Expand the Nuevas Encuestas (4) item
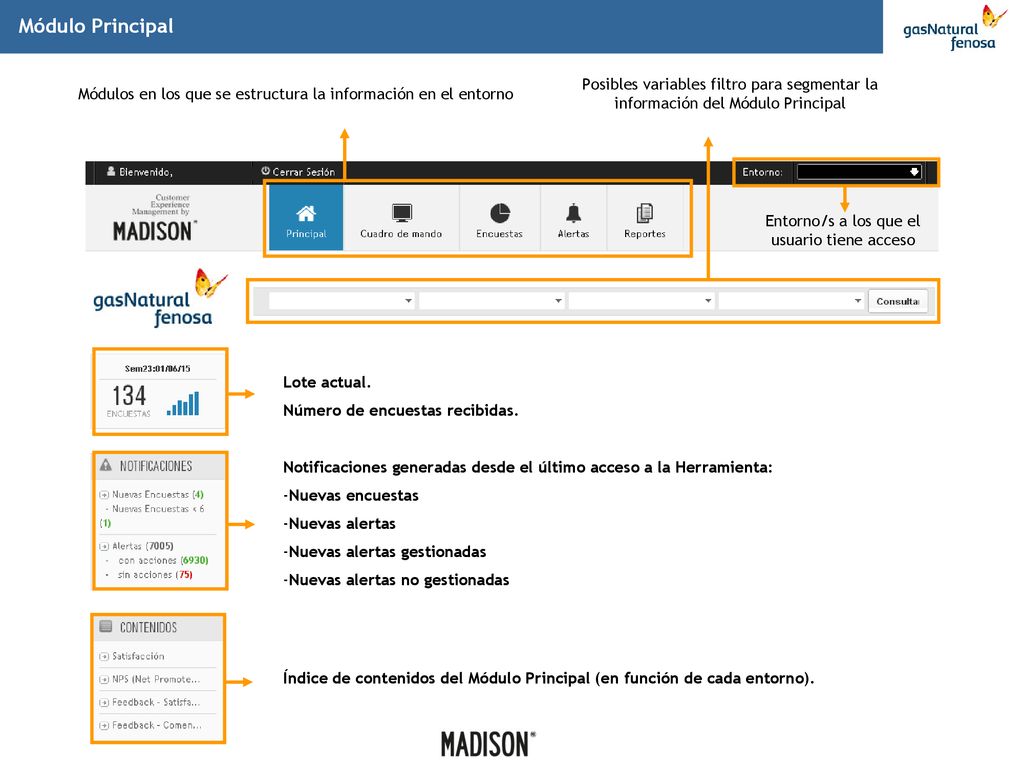The image size is (1024, 768). (x=152, y=494)
